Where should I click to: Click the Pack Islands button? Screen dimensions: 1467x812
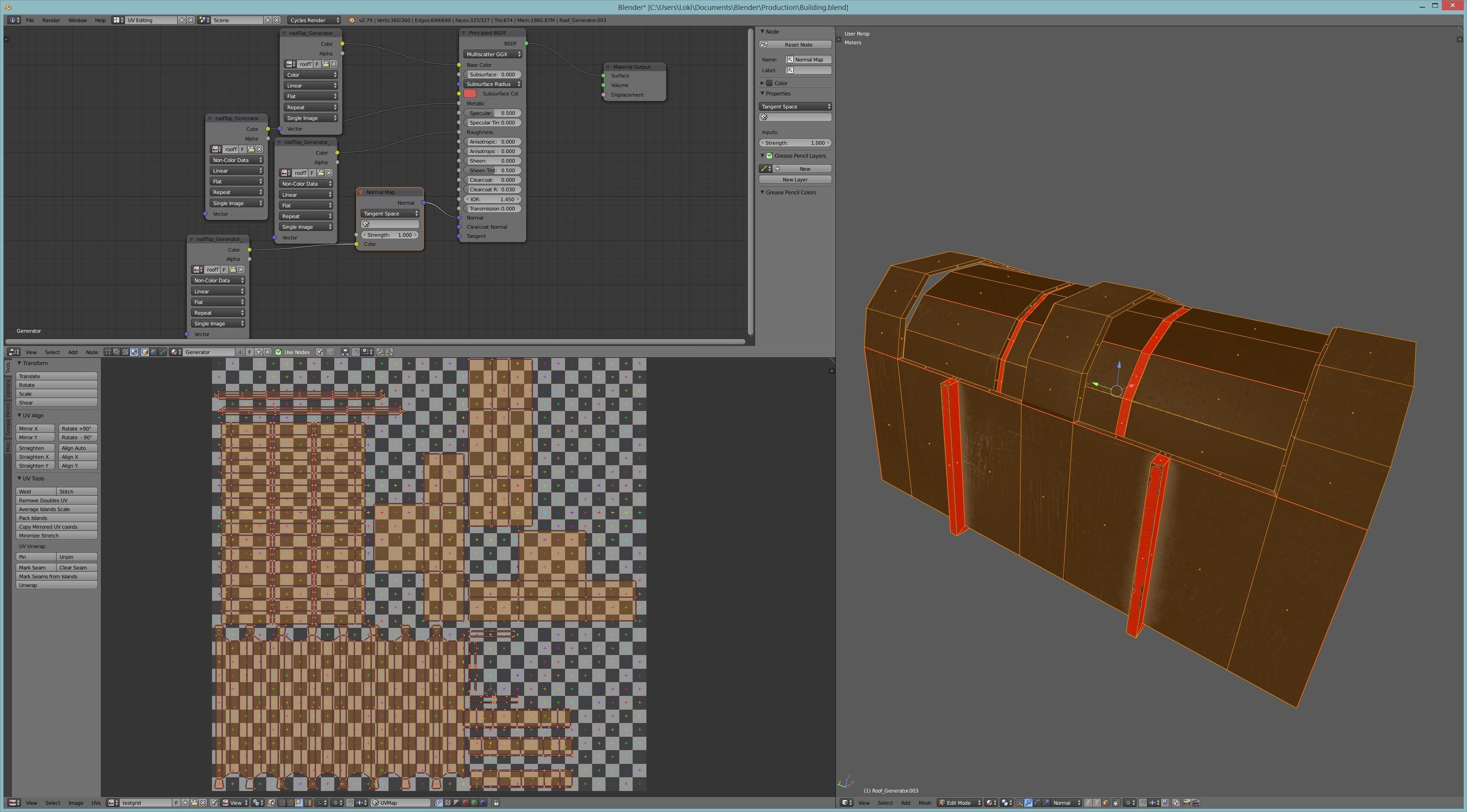(x=56, y=518)
